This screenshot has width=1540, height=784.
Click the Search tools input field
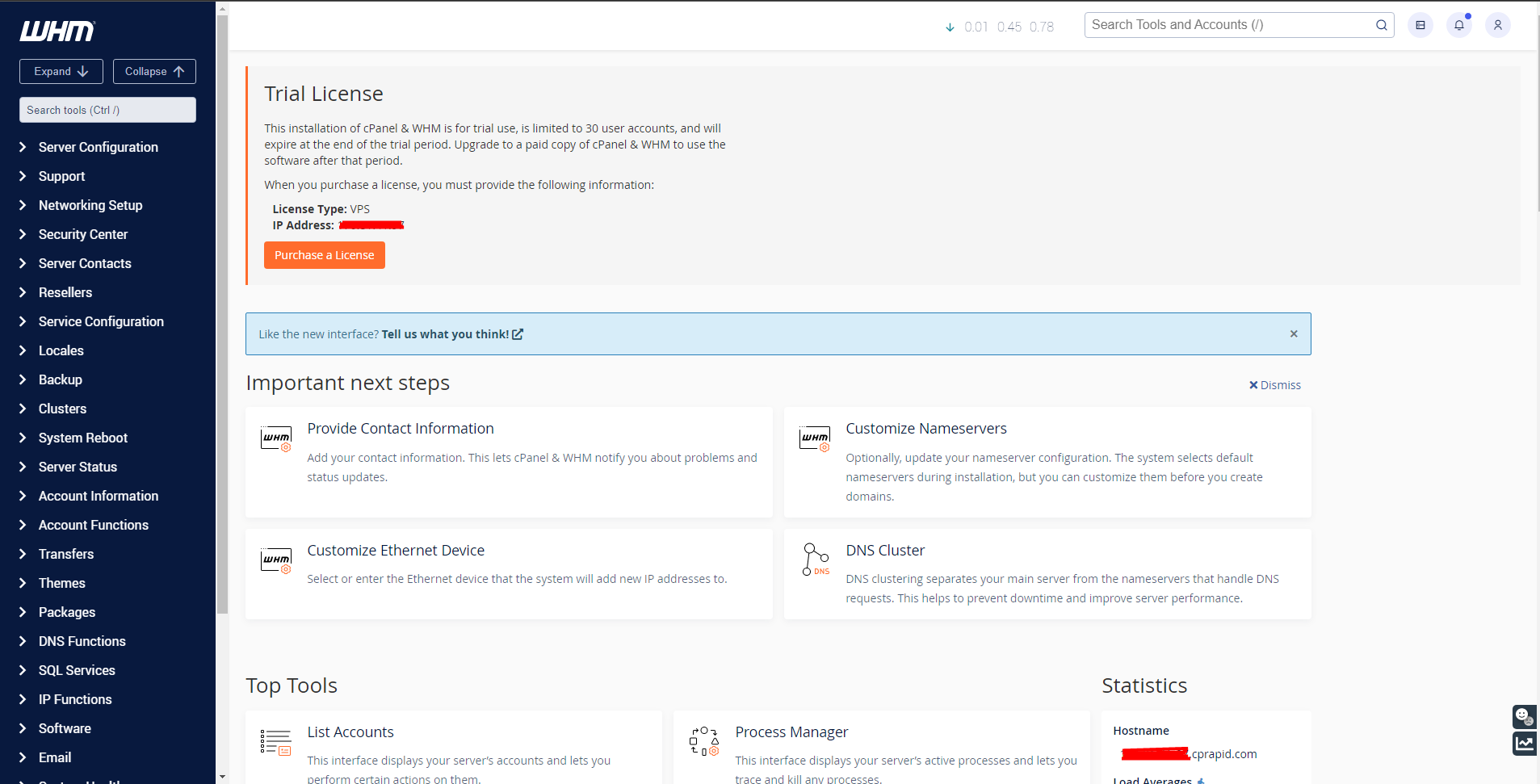tap(107, 110)
